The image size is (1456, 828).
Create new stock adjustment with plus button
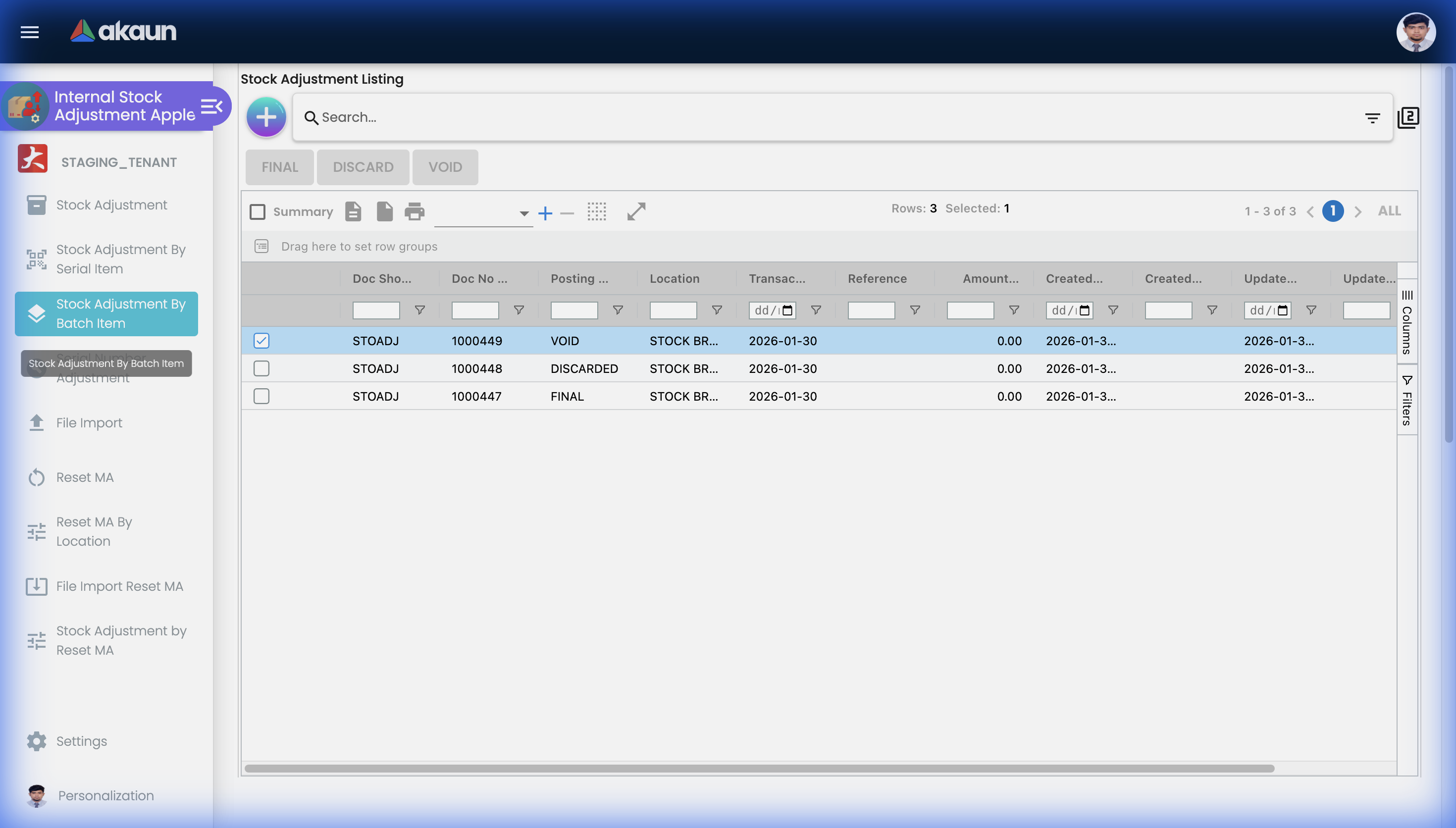(265, 116)
